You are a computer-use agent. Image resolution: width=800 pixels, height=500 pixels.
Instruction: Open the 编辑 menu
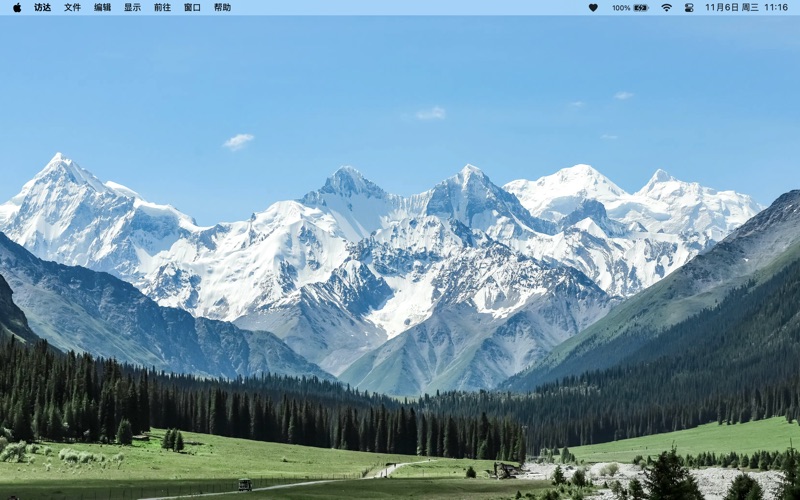[103, 8]
